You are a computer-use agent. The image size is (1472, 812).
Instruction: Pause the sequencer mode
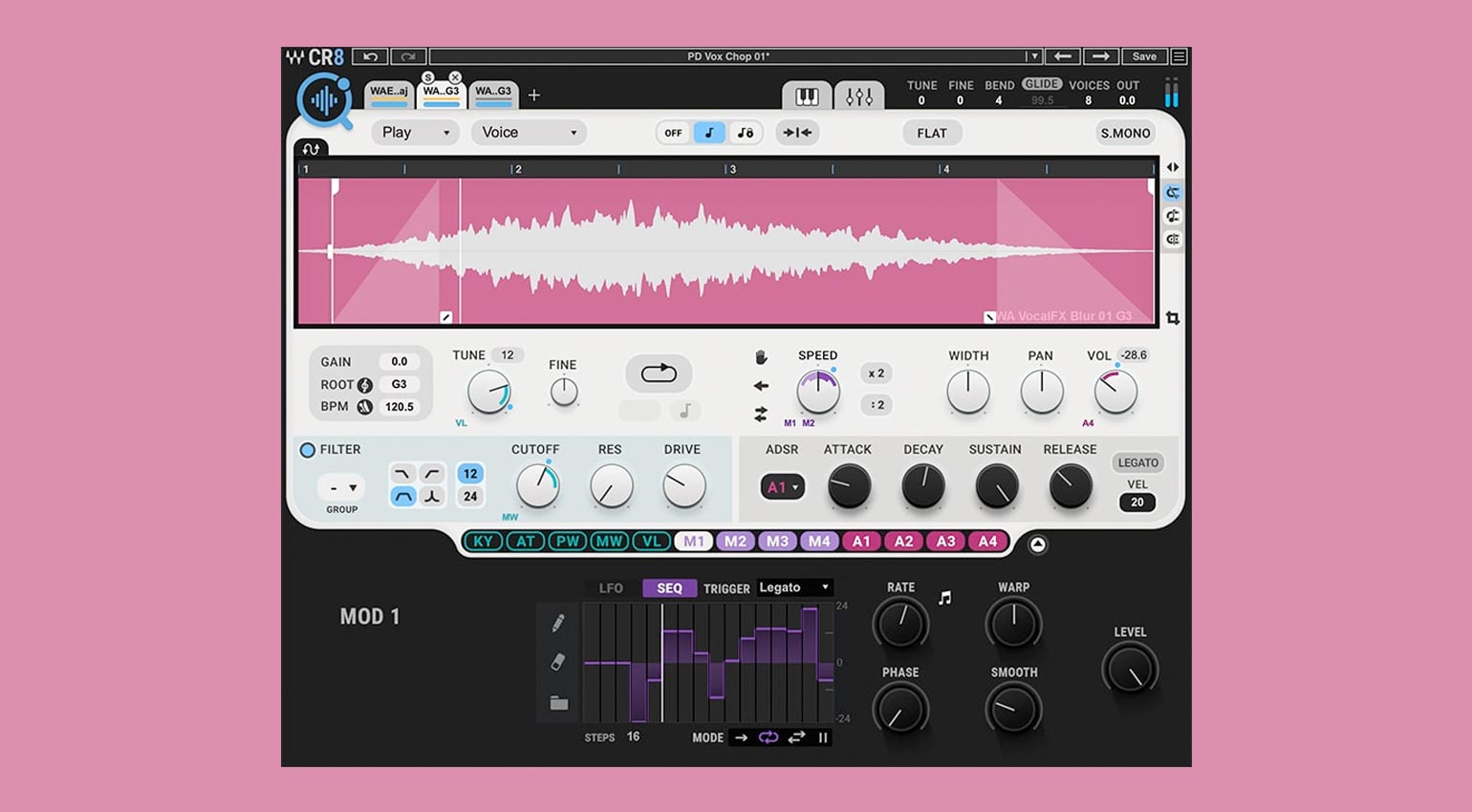coord(823,737)
